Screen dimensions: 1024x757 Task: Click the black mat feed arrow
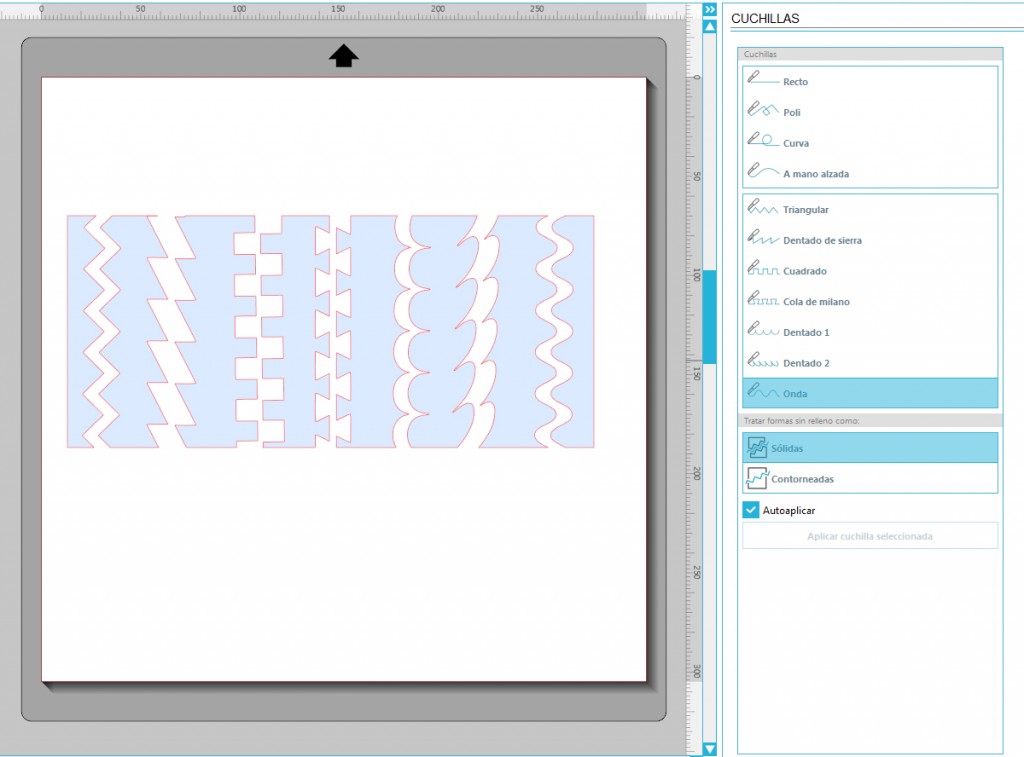pos(343,56)
